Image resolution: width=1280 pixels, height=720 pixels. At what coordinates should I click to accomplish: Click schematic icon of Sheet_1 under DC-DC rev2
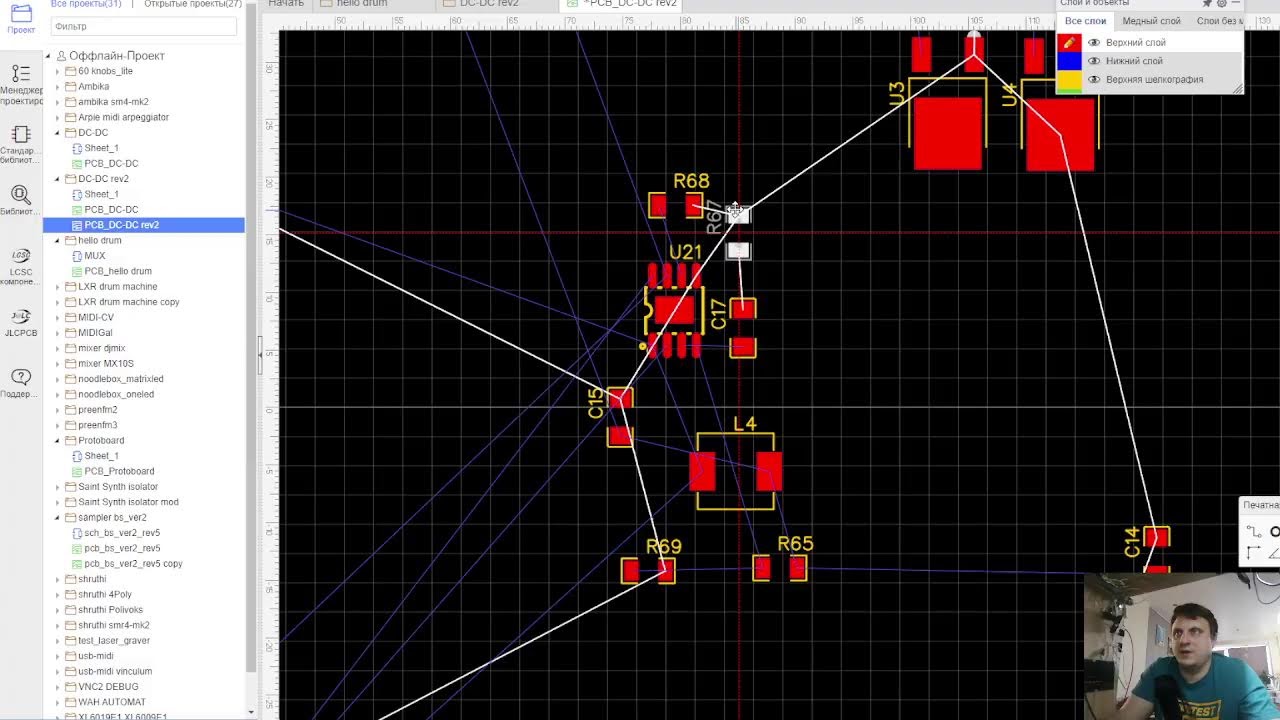[77, 194]
